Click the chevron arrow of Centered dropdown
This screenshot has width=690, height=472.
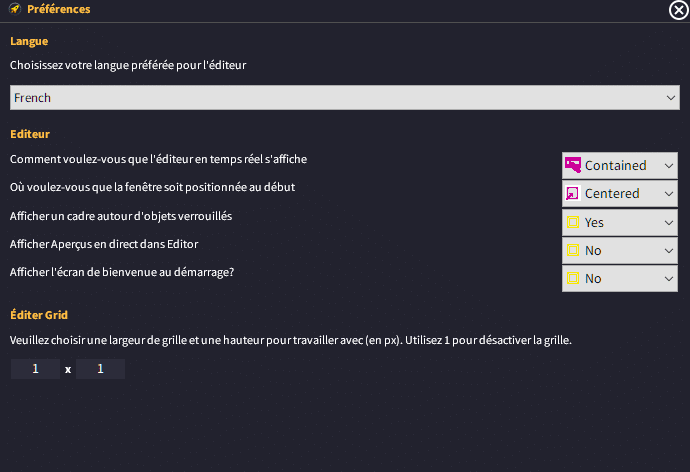click(669, 194)
